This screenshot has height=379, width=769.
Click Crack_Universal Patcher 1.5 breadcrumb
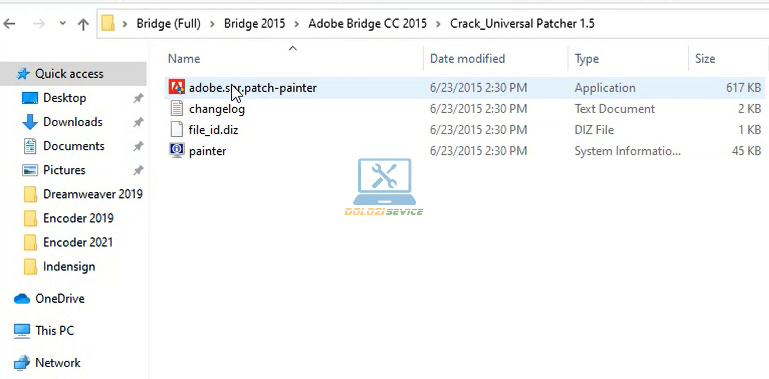click(522, 24)
